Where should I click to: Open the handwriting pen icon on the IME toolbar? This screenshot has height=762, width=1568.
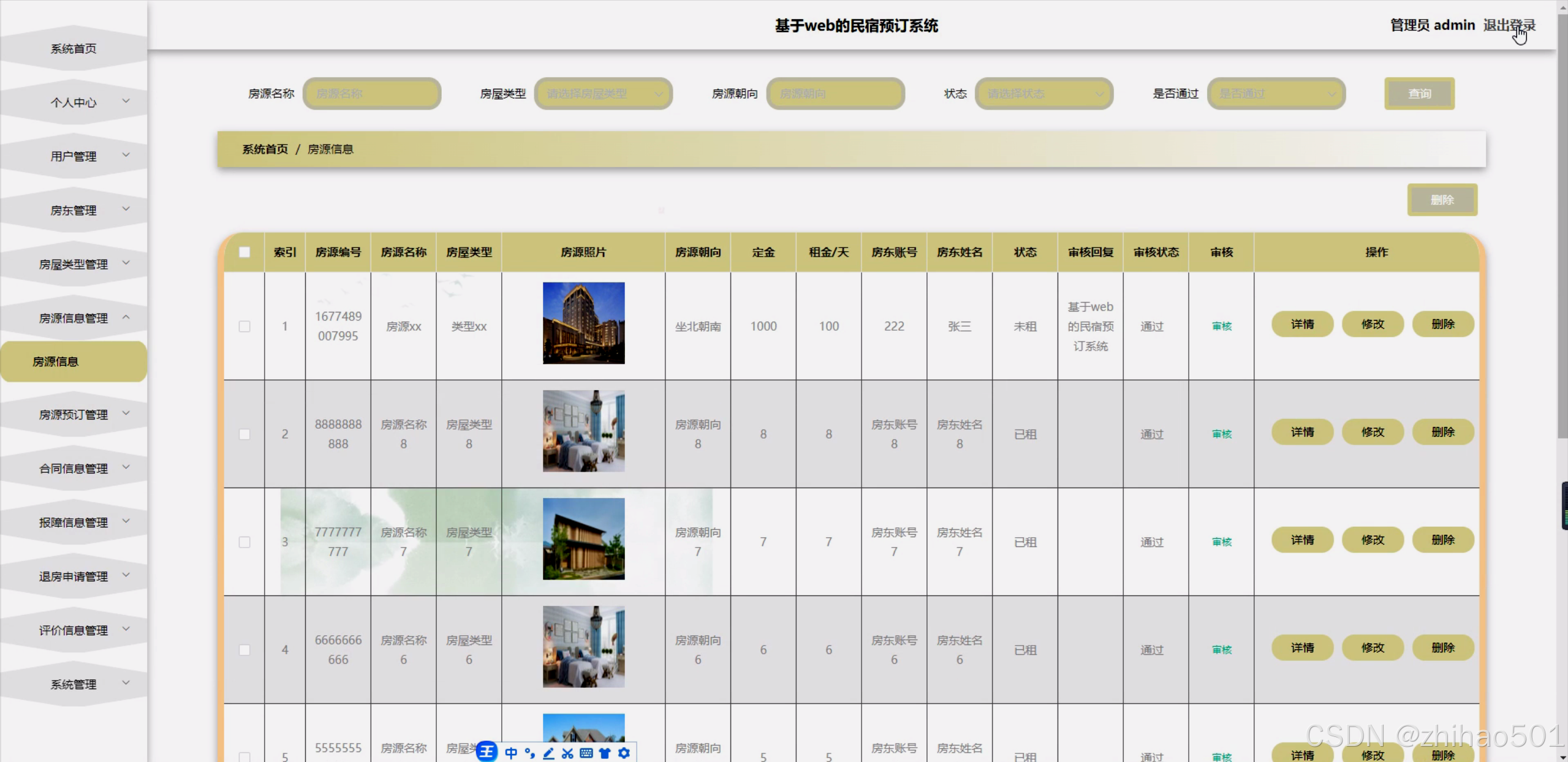click(548, 753)
